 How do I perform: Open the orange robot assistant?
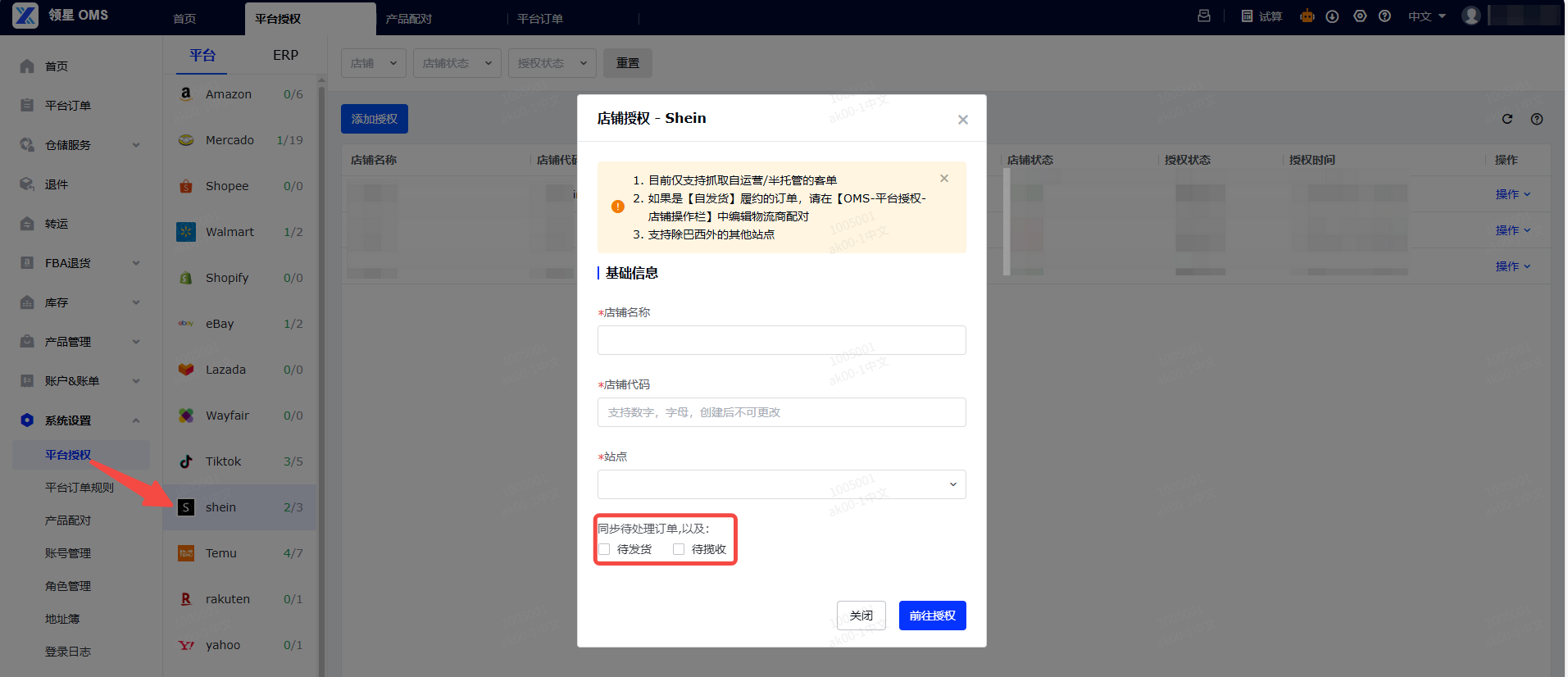(x=1307, y=16)
